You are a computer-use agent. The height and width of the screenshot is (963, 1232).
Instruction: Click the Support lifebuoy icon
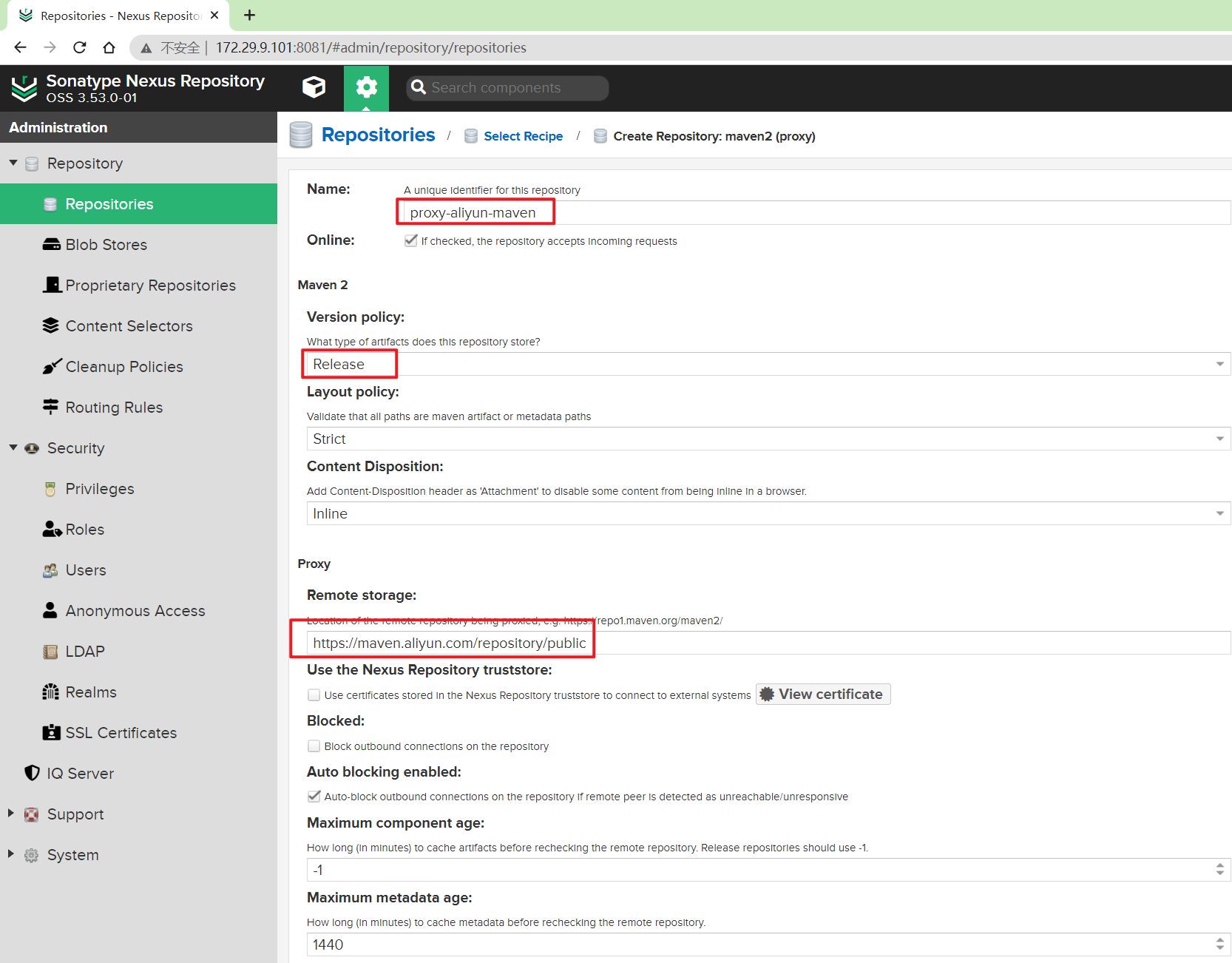coord(32,814)
